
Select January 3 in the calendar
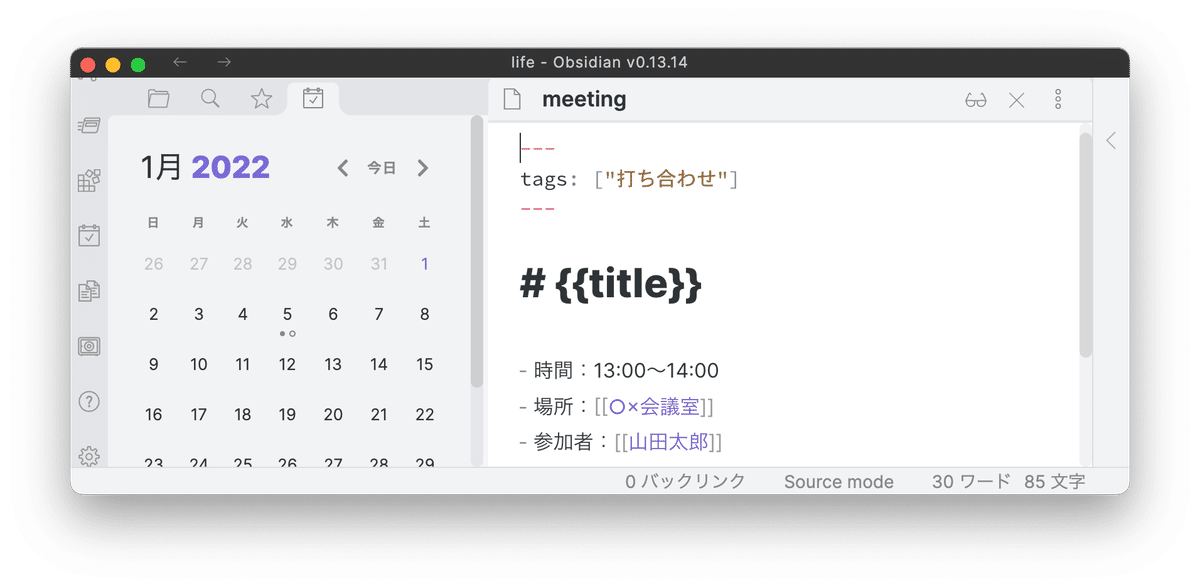point(199,314)
